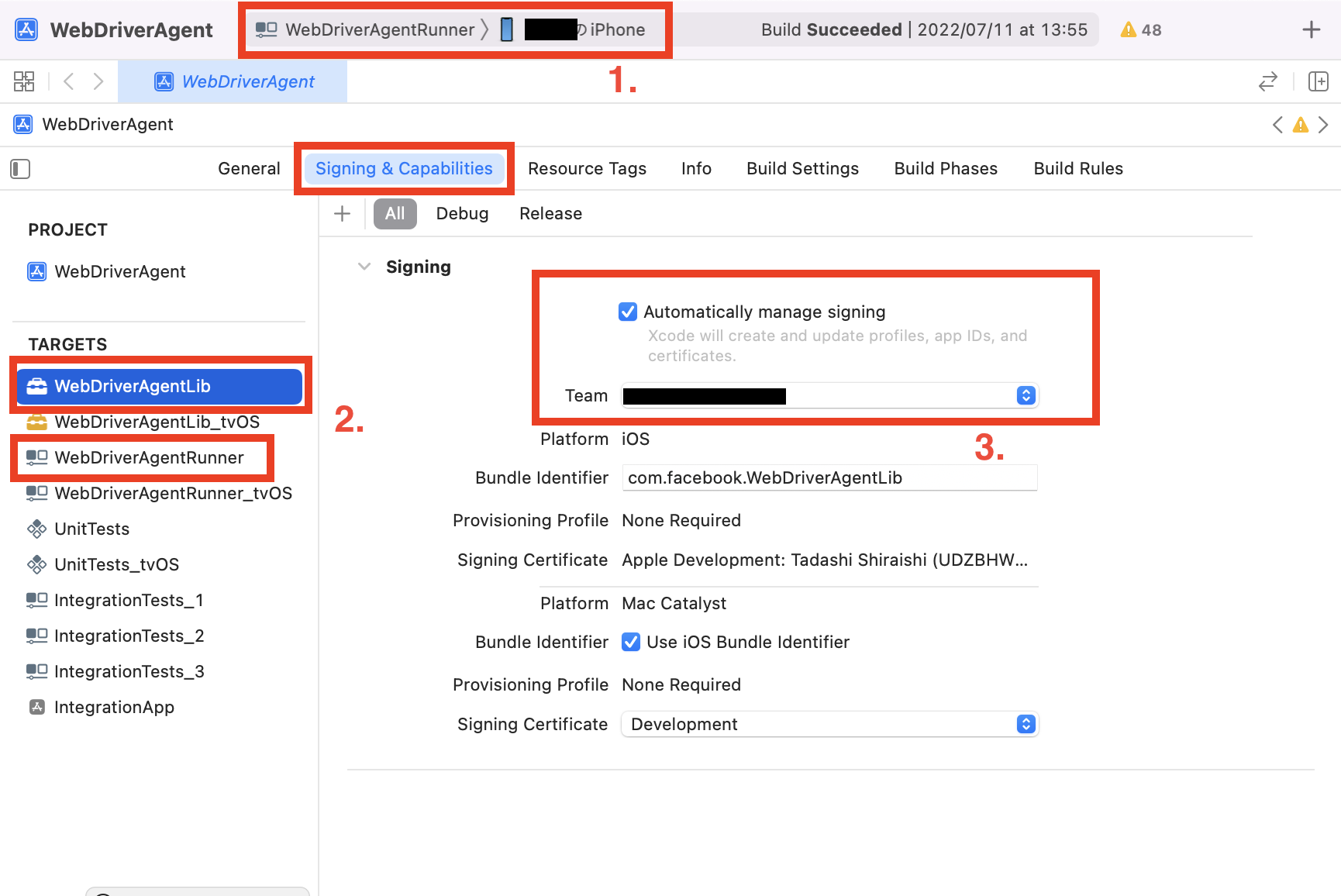Select the UnitTests target
The width and height of the screenshot is (1341, 896).
coord(78,529)
